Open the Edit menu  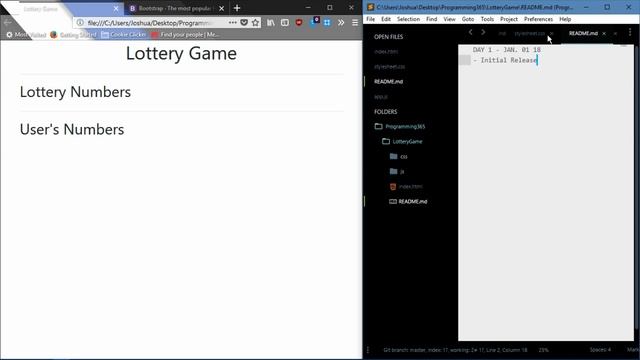click(386, 19)
